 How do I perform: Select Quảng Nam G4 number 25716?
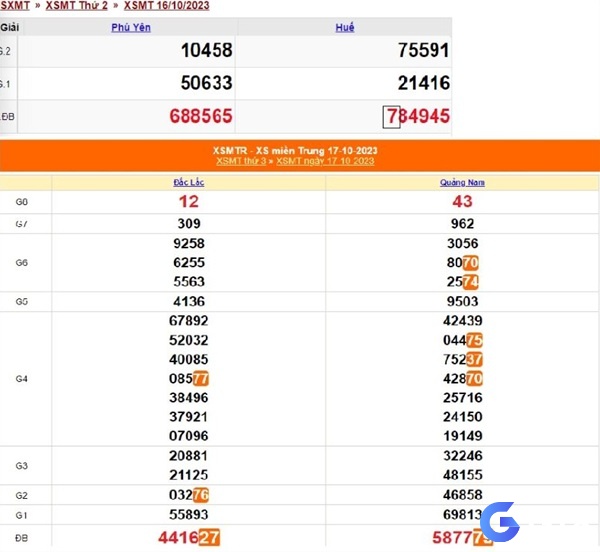tap(463, 397)
